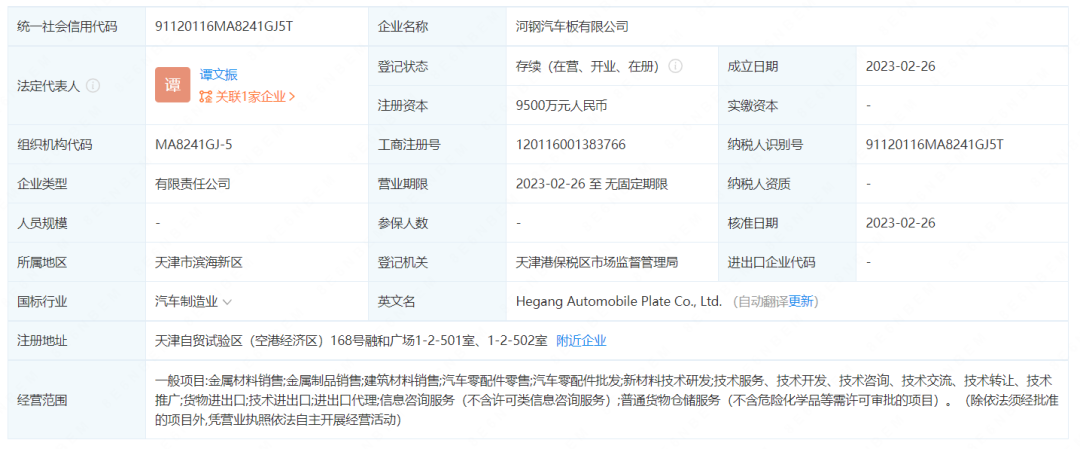
Task: Click the orange 谭 avatar badge
Action: pos(172,85)
